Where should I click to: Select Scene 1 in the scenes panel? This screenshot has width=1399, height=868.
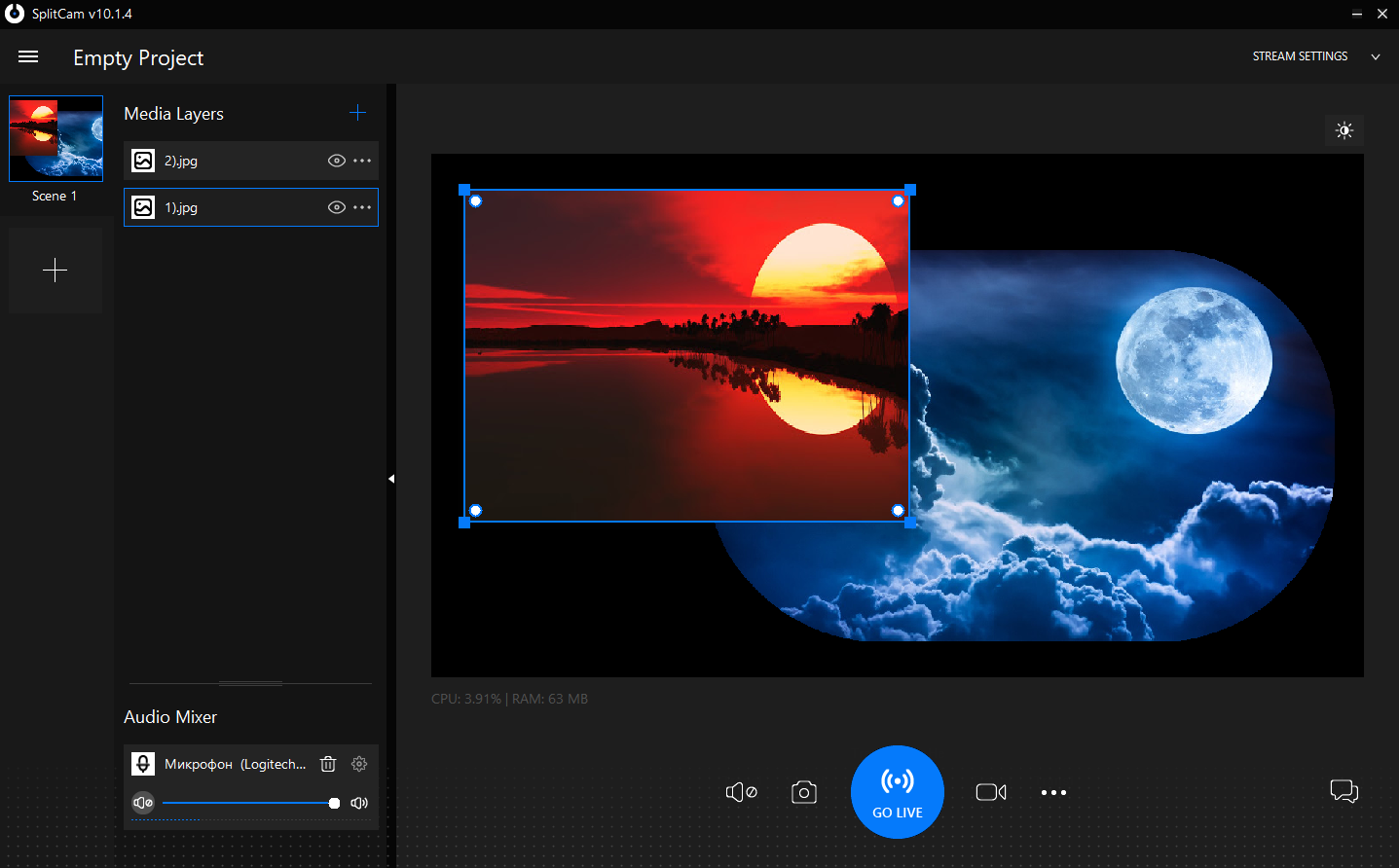[x=55, y=138]
